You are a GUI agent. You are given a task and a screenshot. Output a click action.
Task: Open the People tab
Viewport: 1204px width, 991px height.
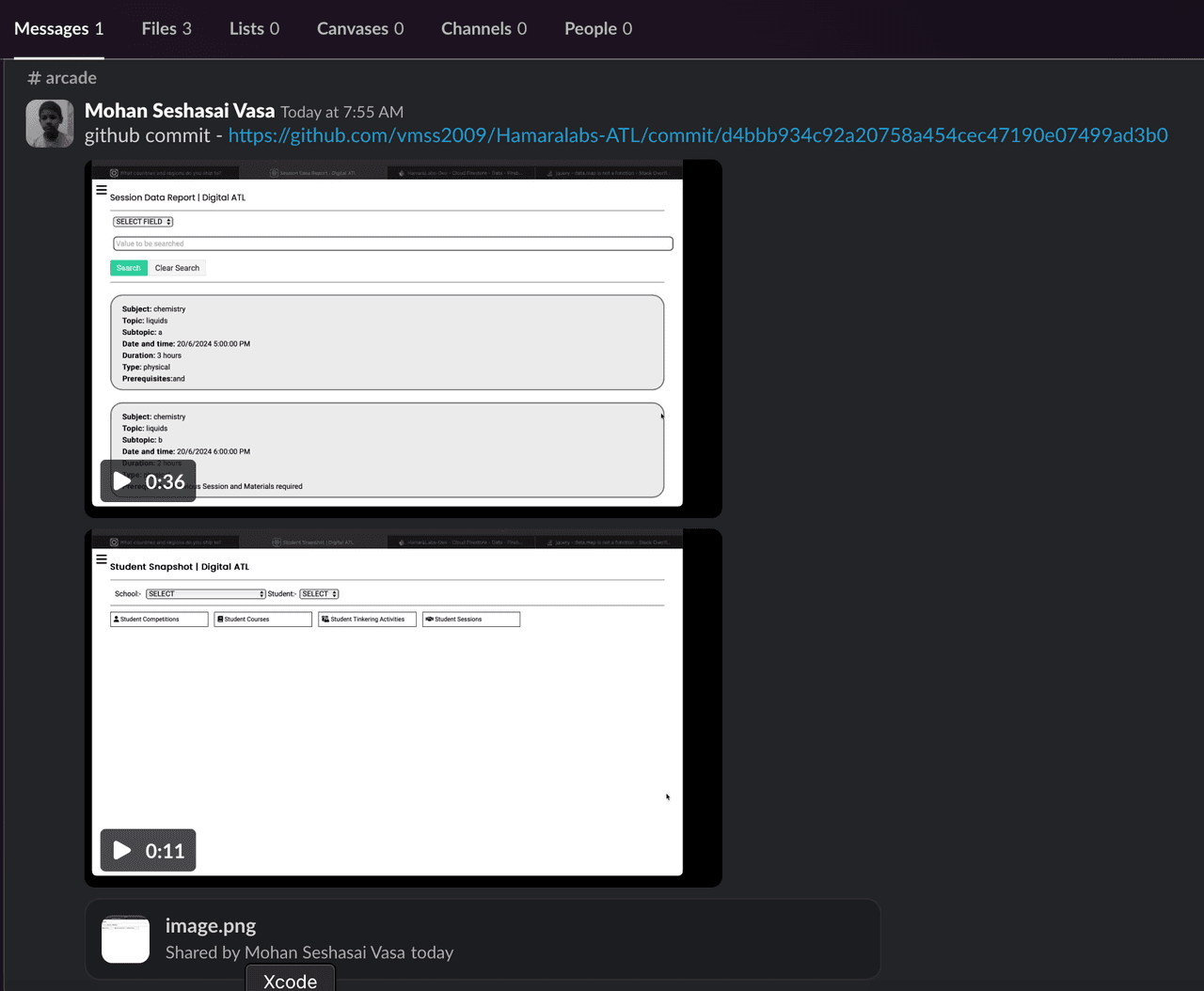[597, 29]
